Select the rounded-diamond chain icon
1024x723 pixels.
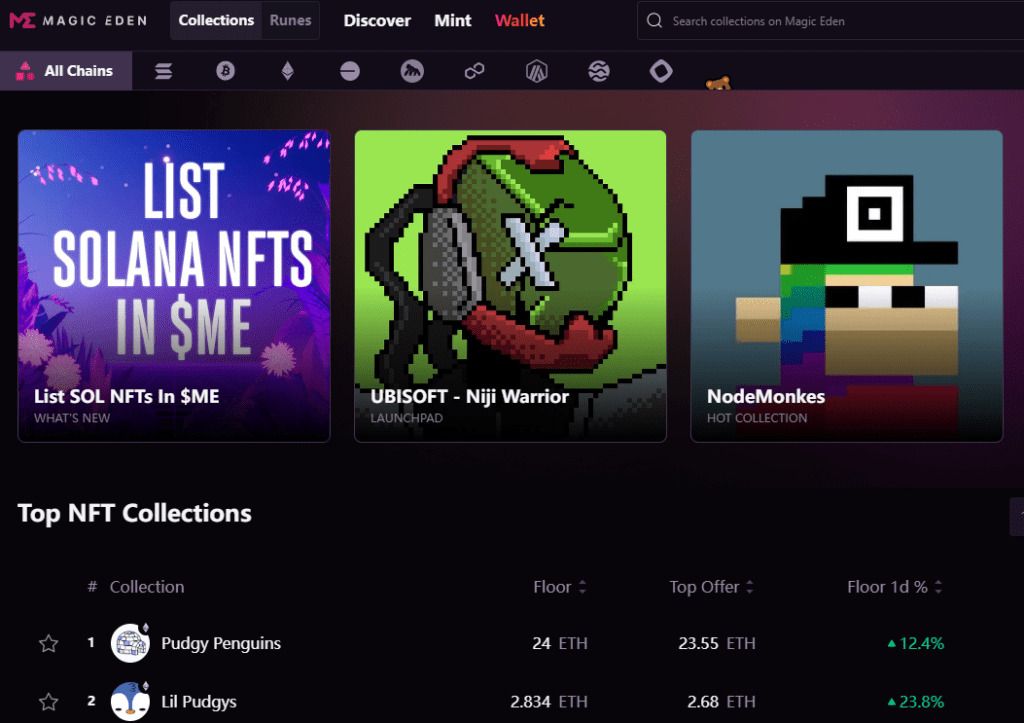[661, 71]
